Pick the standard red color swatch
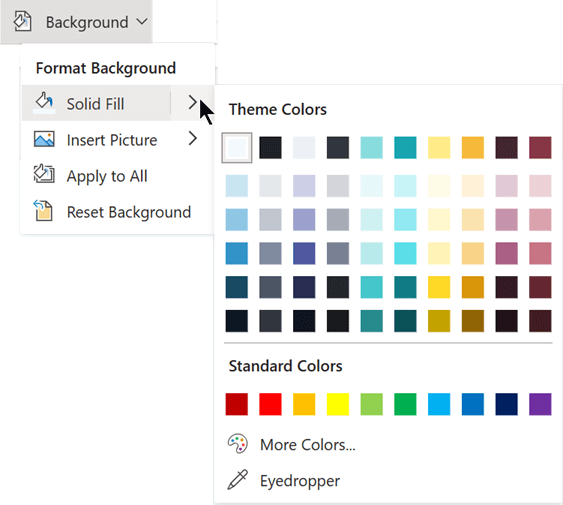563x505 pixels. click(270, 404)
